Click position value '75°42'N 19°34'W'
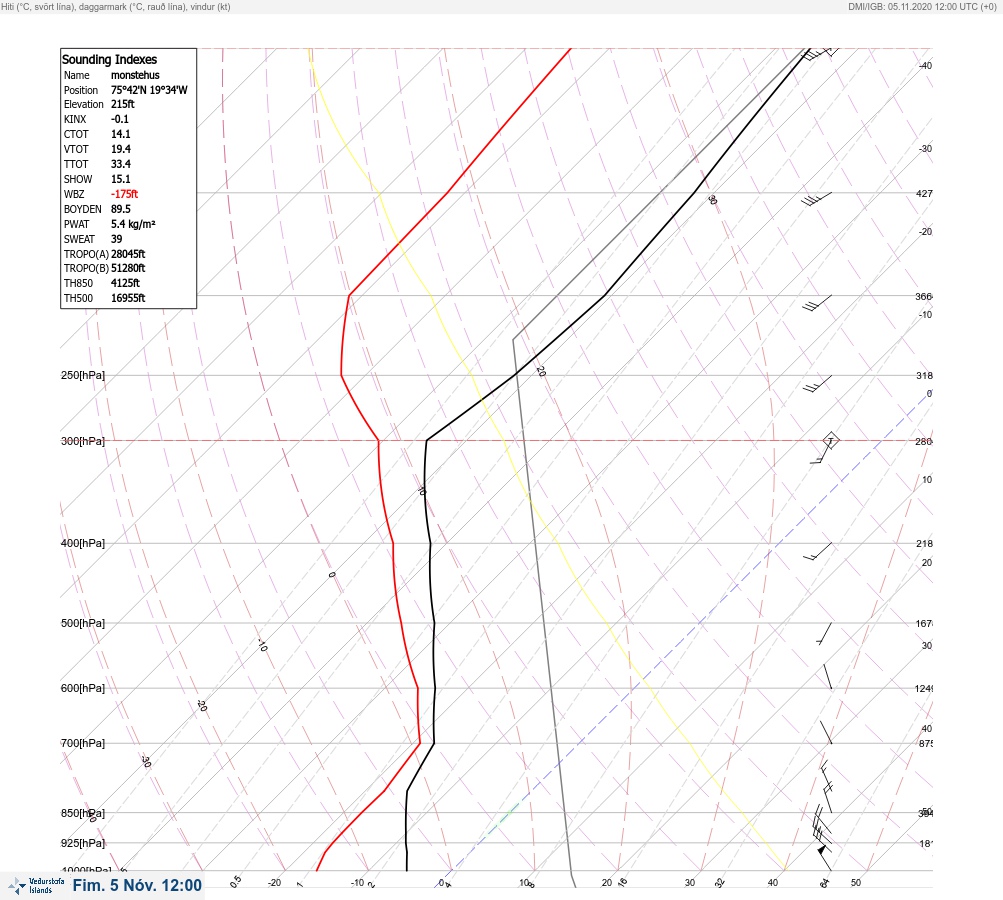The width and height of the screenshot is (1003, 900). pos(149,90)
